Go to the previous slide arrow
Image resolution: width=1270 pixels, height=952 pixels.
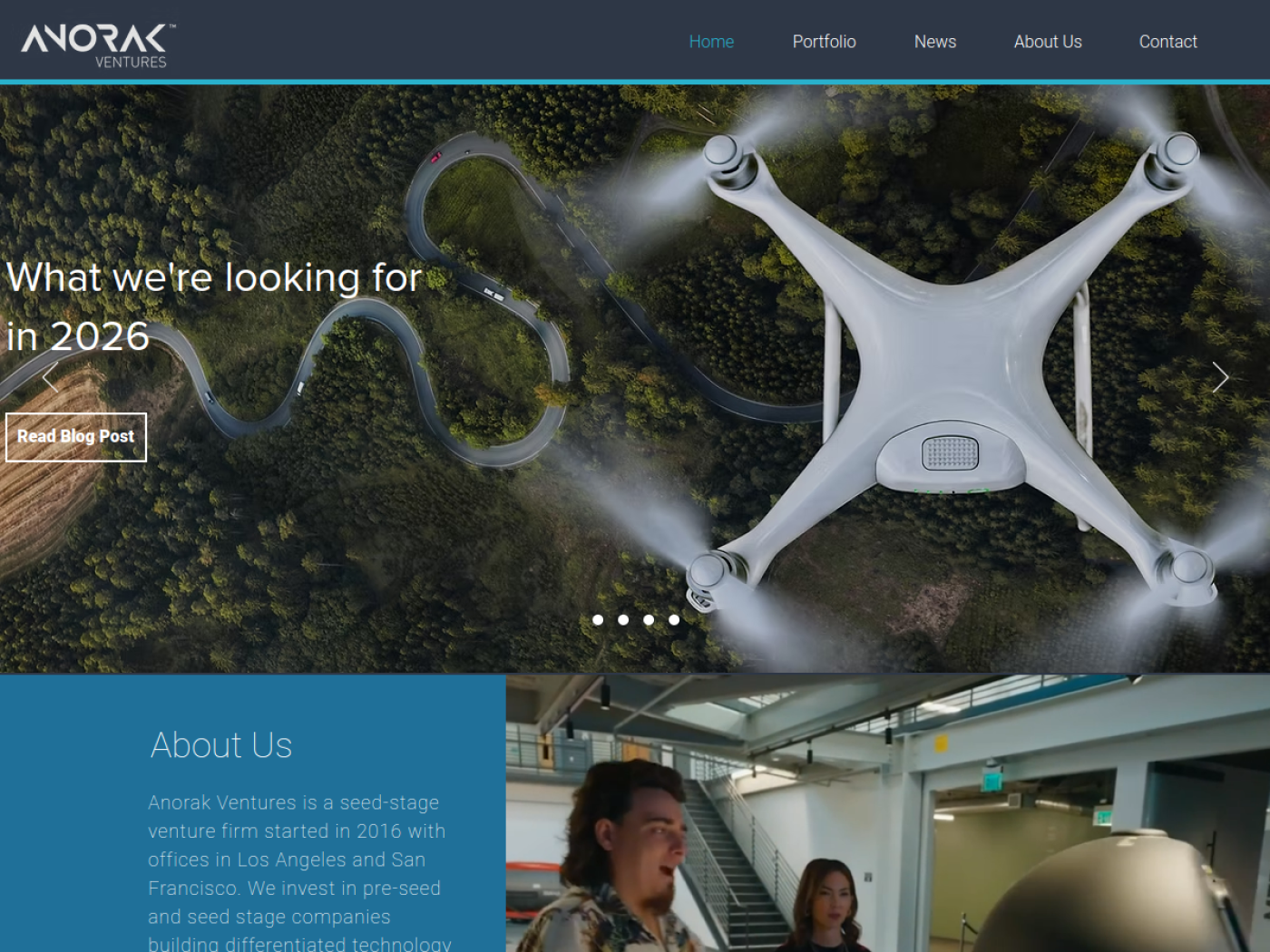49,377
